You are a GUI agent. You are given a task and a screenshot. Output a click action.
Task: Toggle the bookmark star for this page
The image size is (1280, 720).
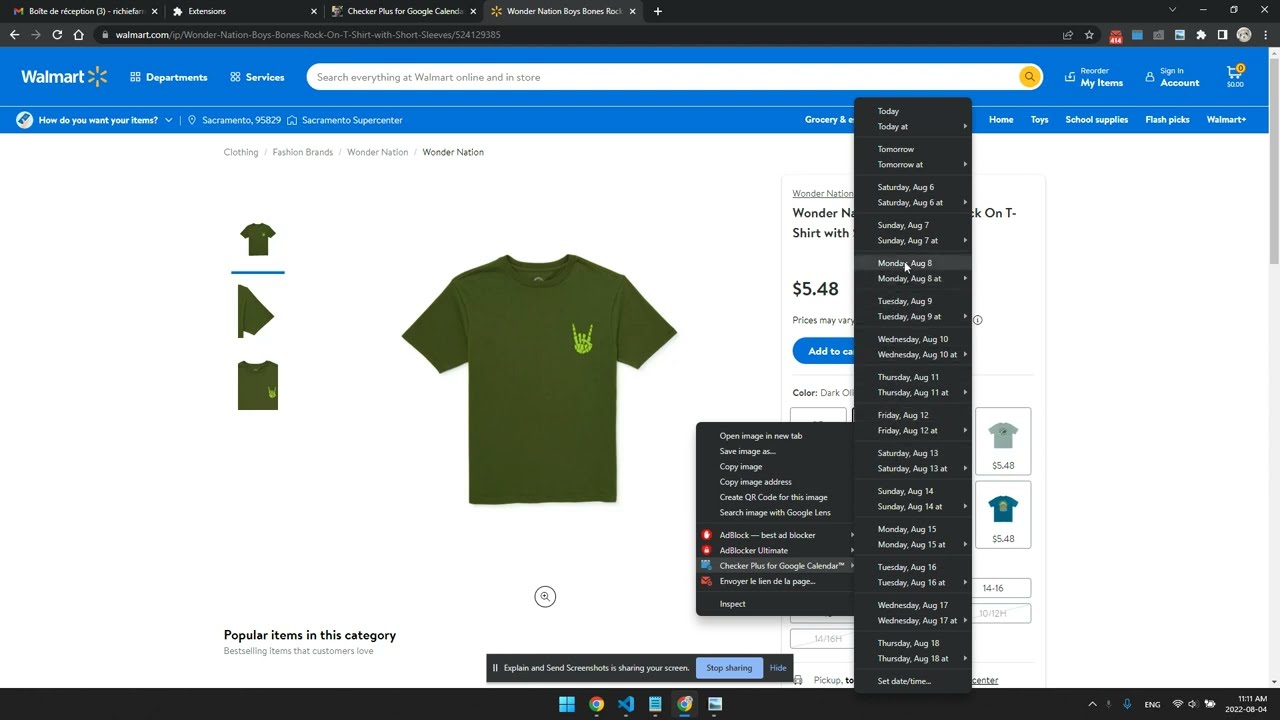click(1090, 34)
